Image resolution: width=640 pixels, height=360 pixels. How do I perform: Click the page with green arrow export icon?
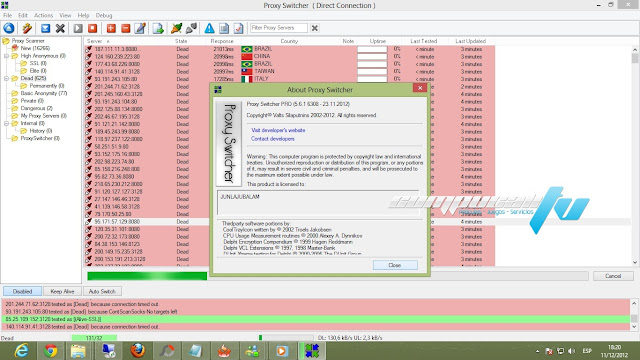tap(158, 28)
